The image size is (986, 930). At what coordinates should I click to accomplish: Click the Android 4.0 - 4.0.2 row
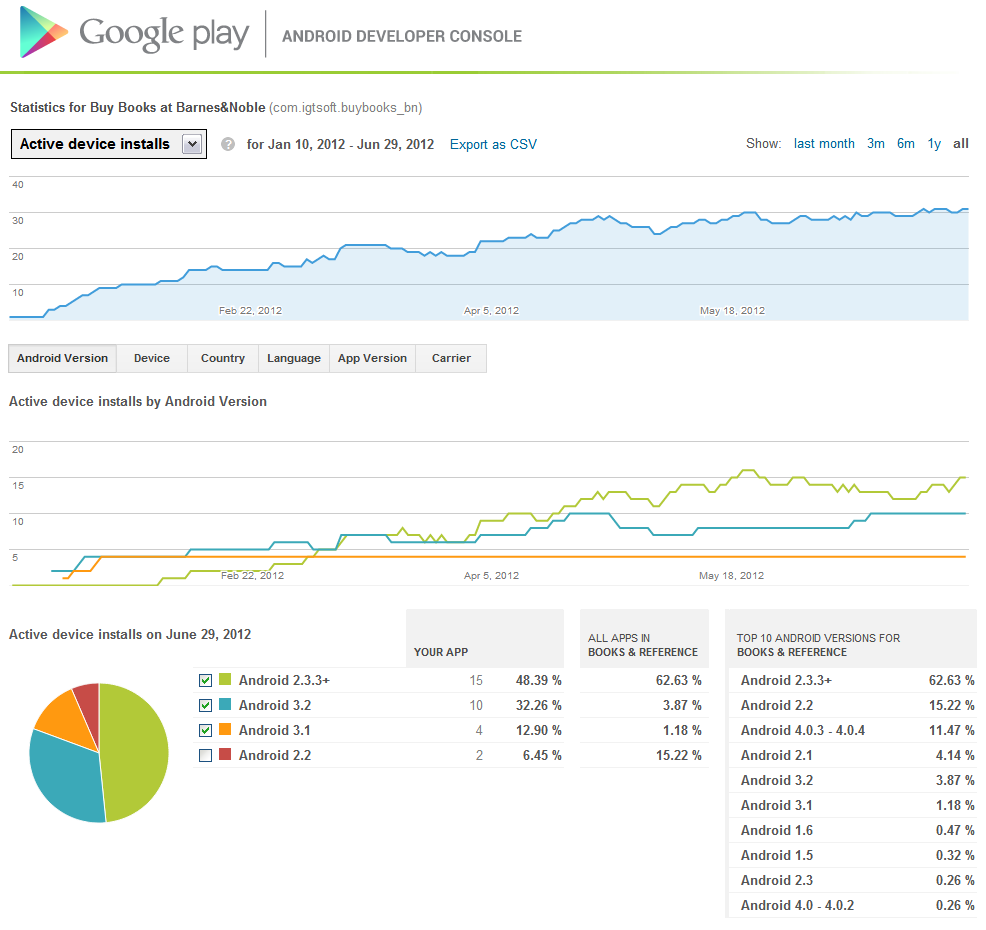pyautogui.click(x=853, y=905)
